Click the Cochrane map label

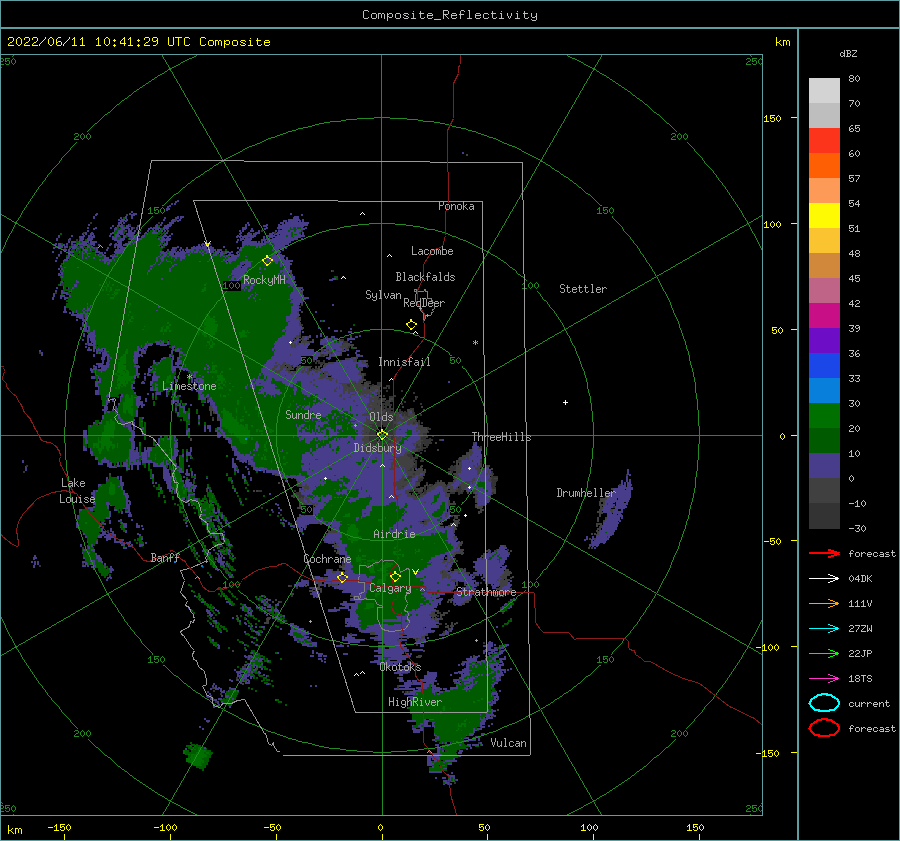(327, 559)
